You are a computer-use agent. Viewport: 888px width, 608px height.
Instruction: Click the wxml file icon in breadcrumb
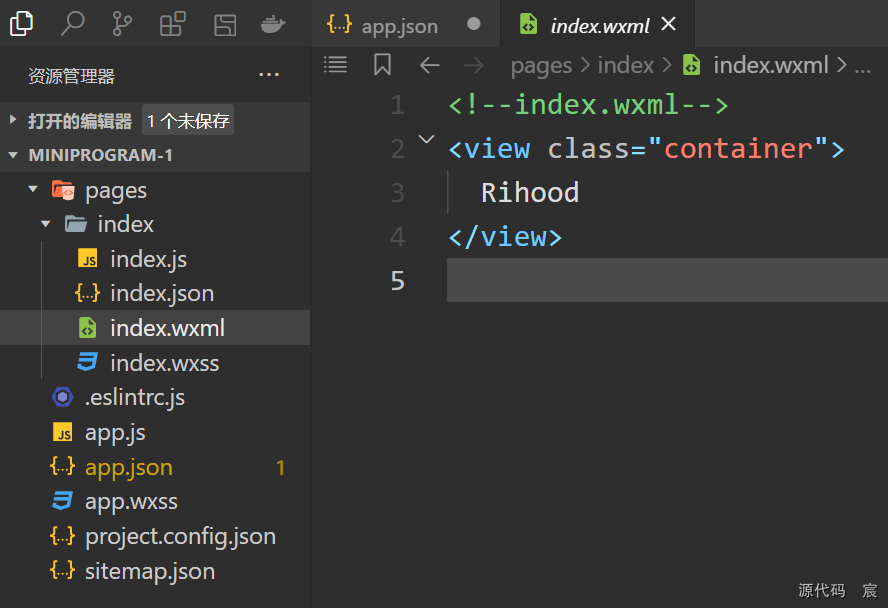691,65
